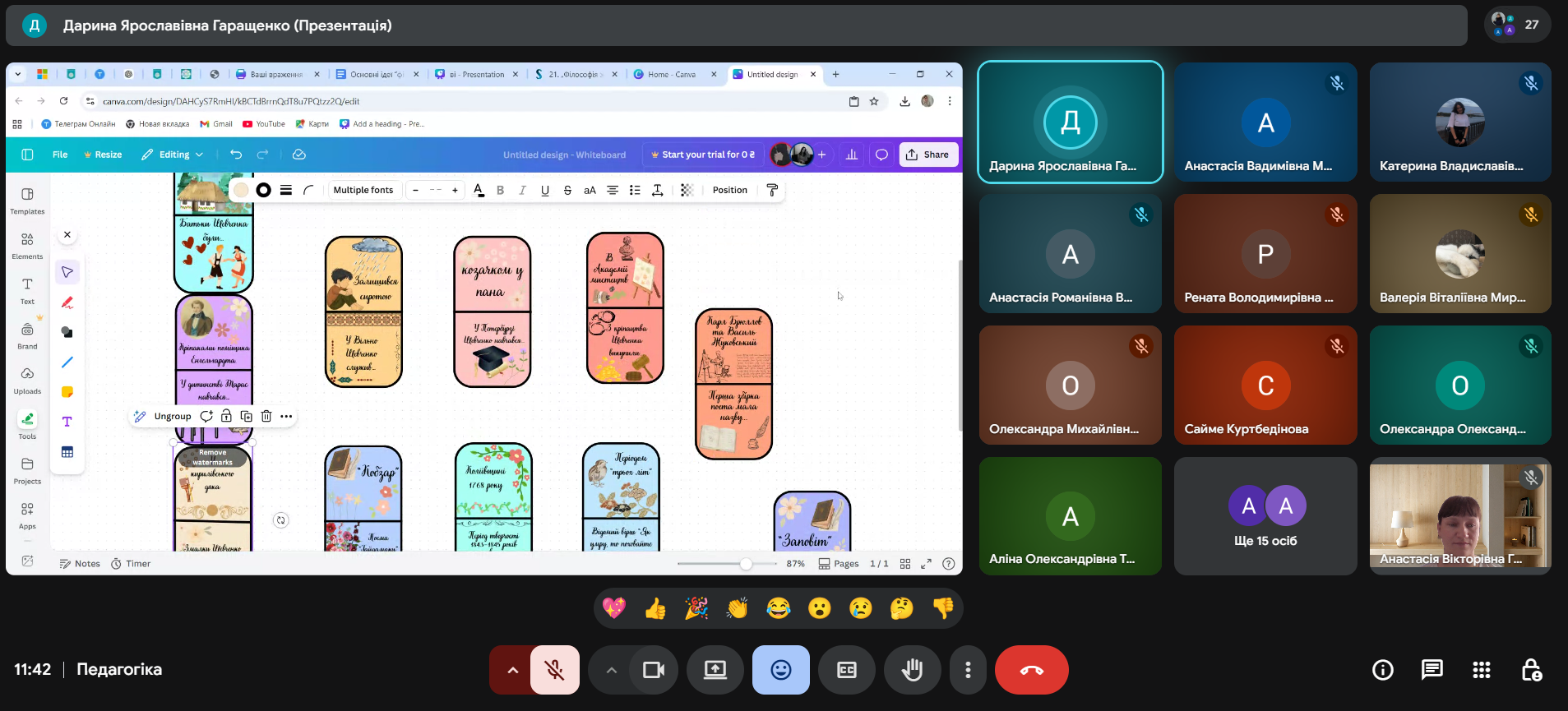Select the purple text tool in palette

[x=67, y=422]
